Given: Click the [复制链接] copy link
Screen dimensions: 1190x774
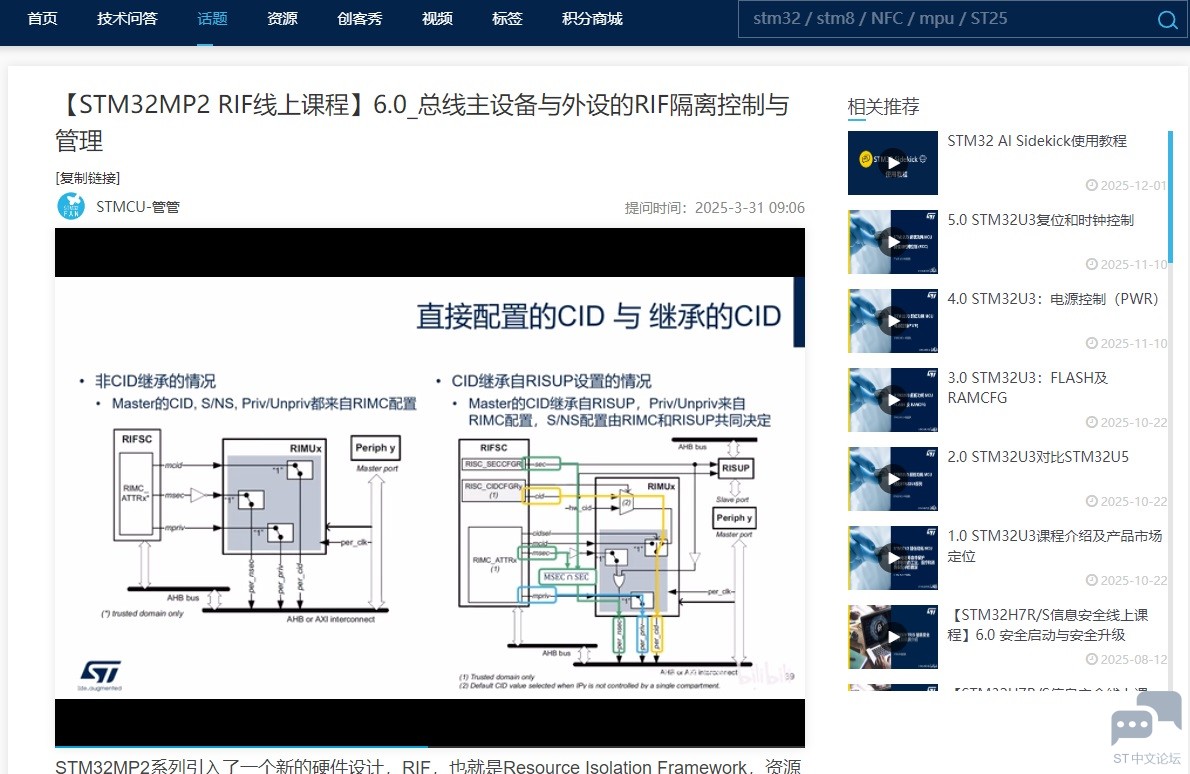Looking at the screenshot, I should point(87,178).
